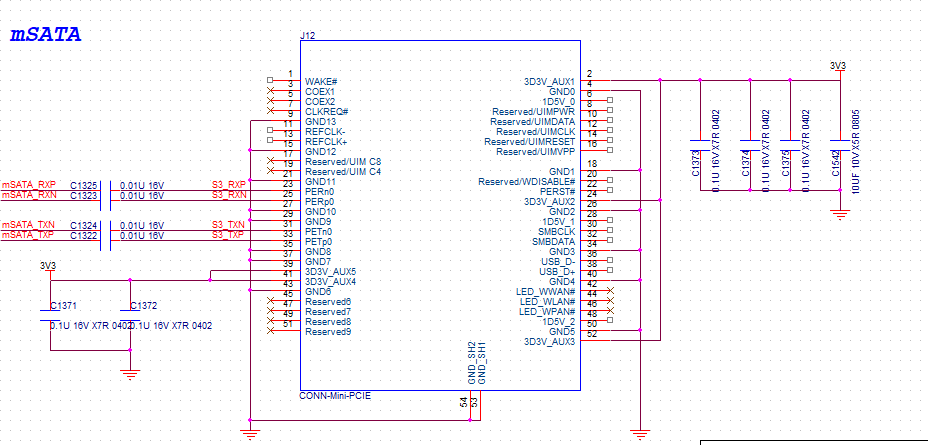
Task: Select capacitor designator C1374
Action: click(x=746, y=163)
